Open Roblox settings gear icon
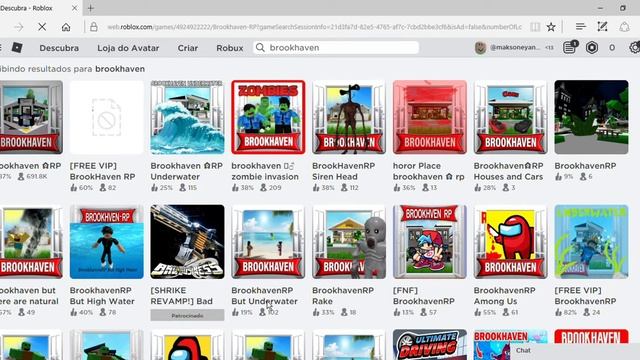The width and height of the screenshot is (640, 360). coord(635,48)
